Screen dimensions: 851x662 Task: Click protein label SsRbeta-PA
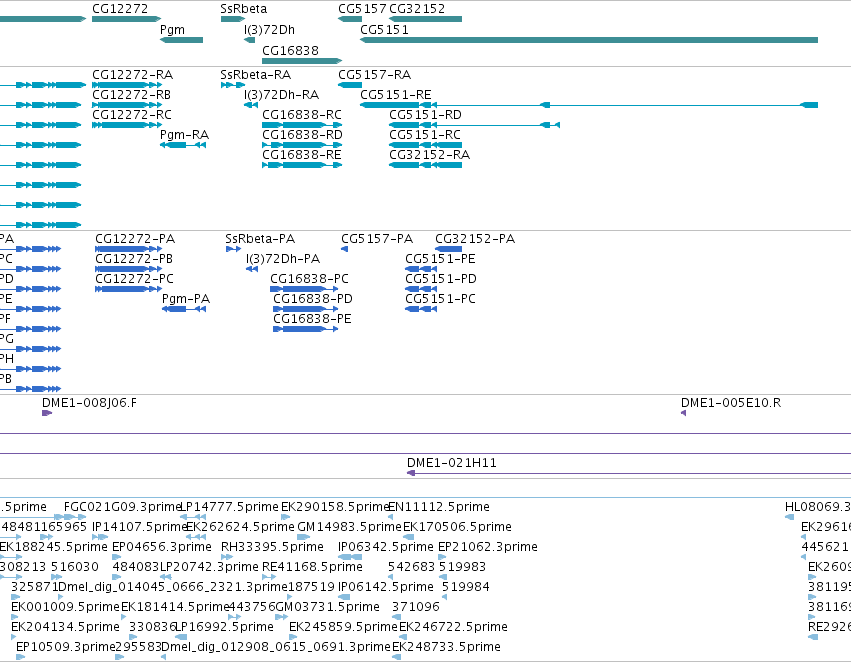click(x=260, y=239)
